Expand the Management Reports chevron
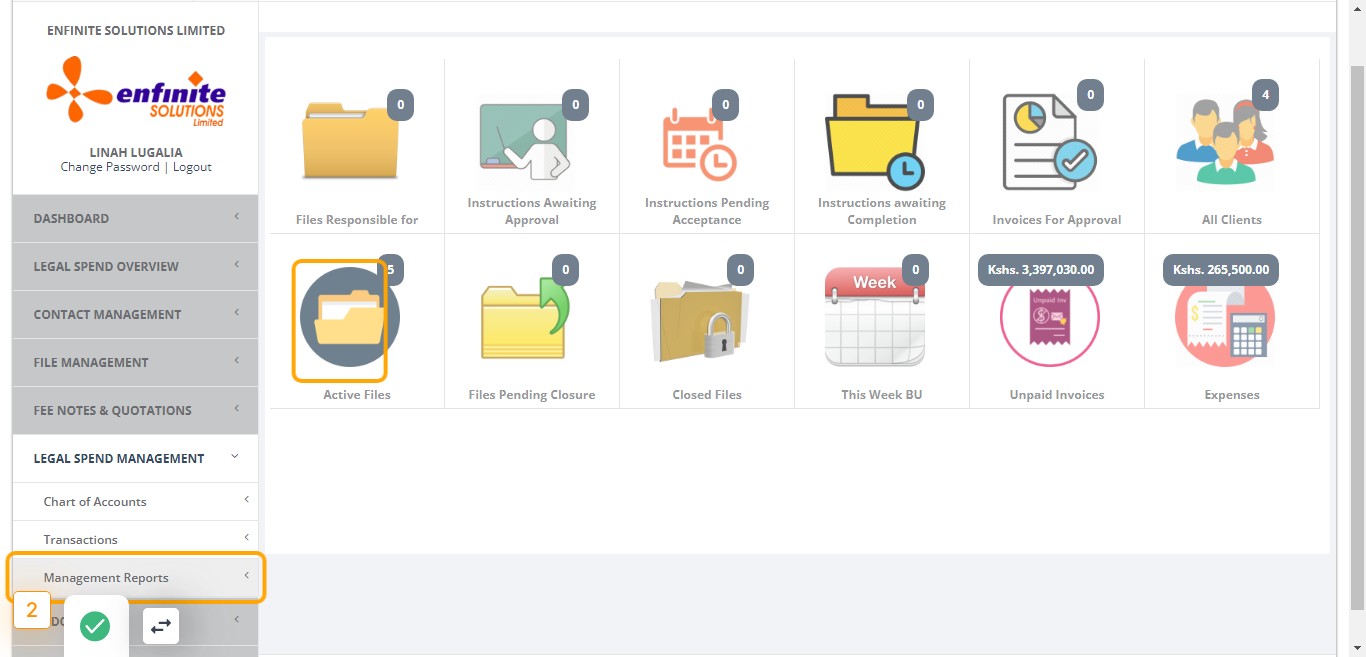 coord(246,576)
